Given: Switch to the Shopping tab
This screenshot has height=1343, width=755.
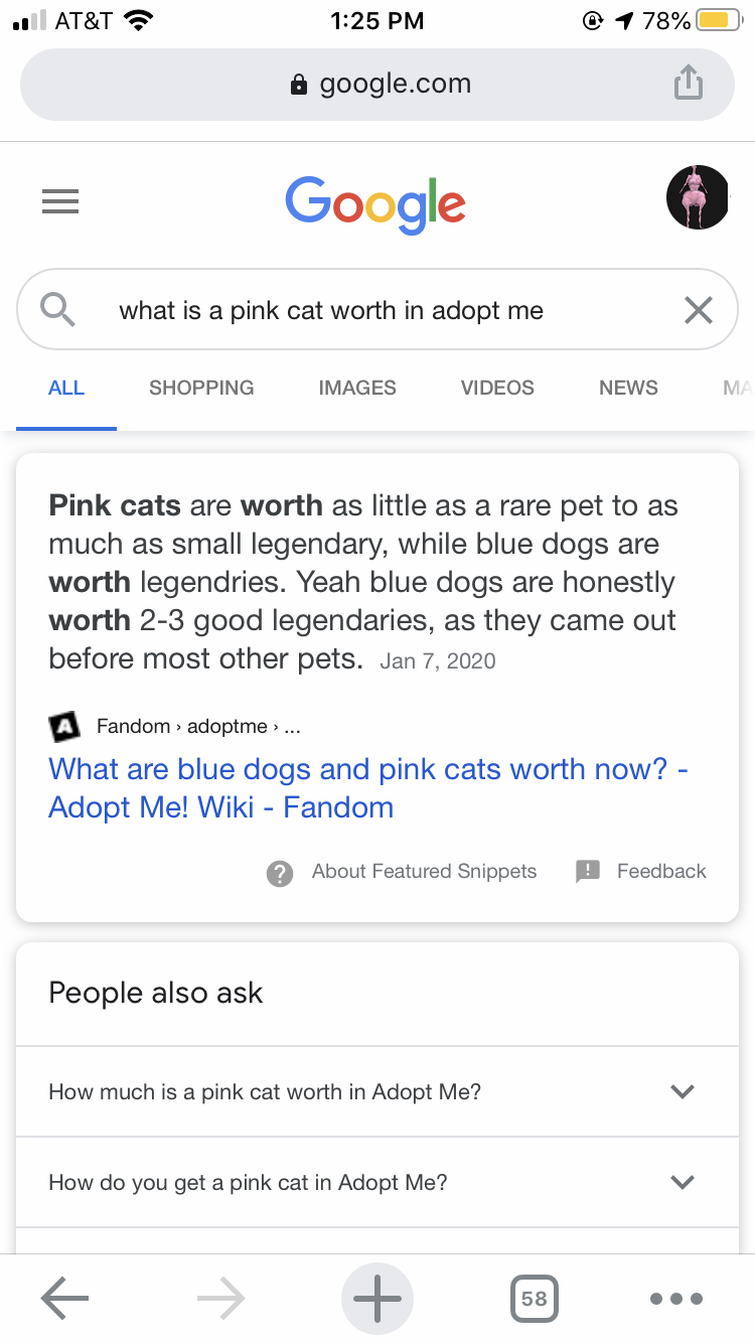Looking at the screenshot, I should click(x=201, y=388).
